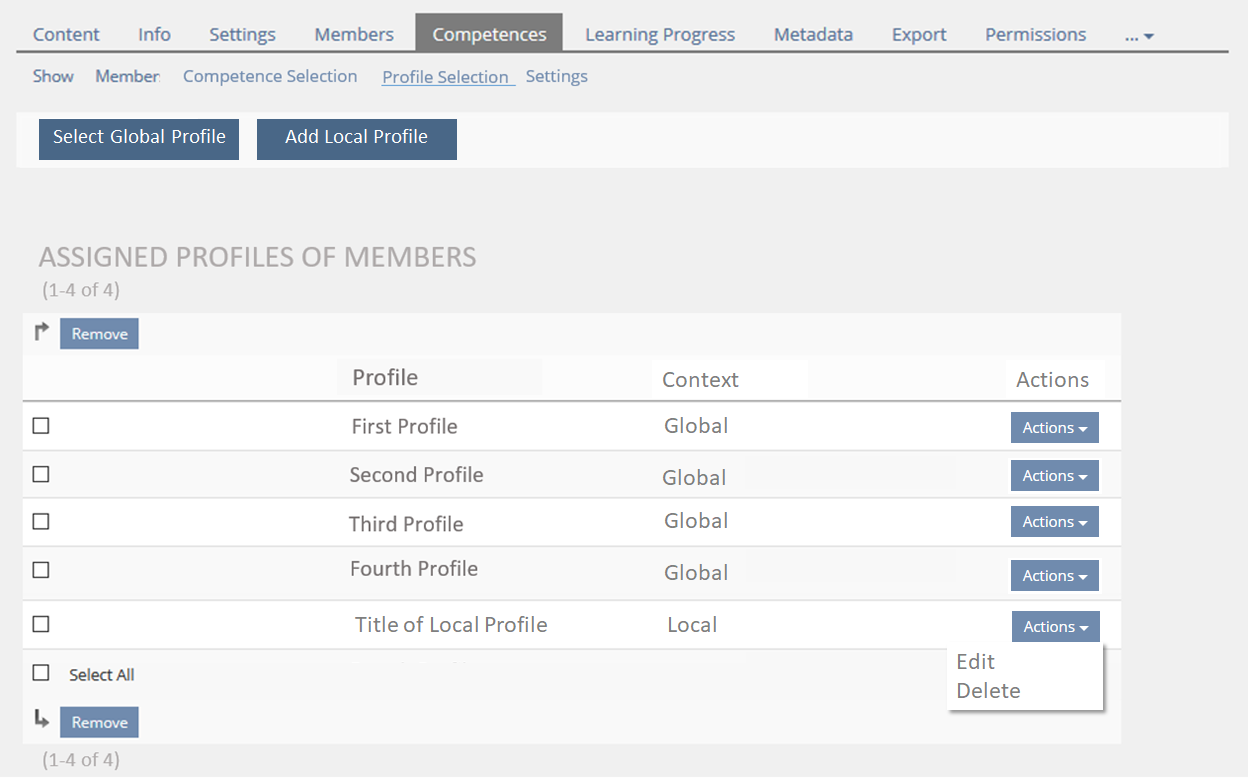Check the Third Profile row checkbox
Image resolution: width=1248 pixels, height=779 pixels.
point(41,522)
